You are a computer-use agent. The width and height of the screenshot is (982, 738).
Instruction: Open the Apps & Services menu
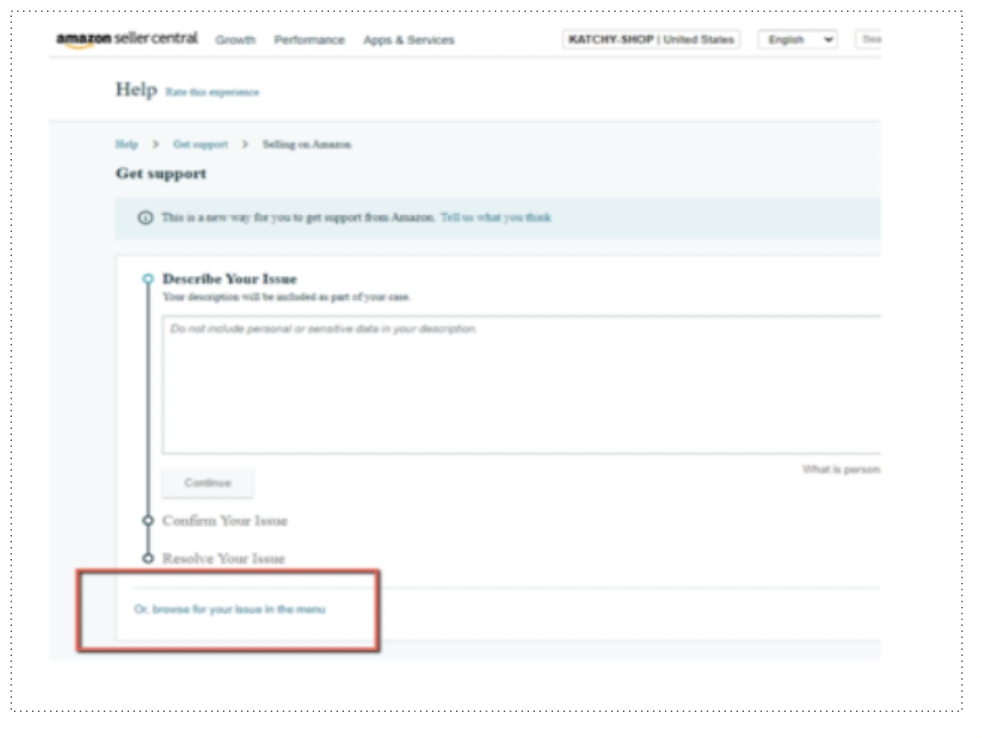(x=409, y=40)
